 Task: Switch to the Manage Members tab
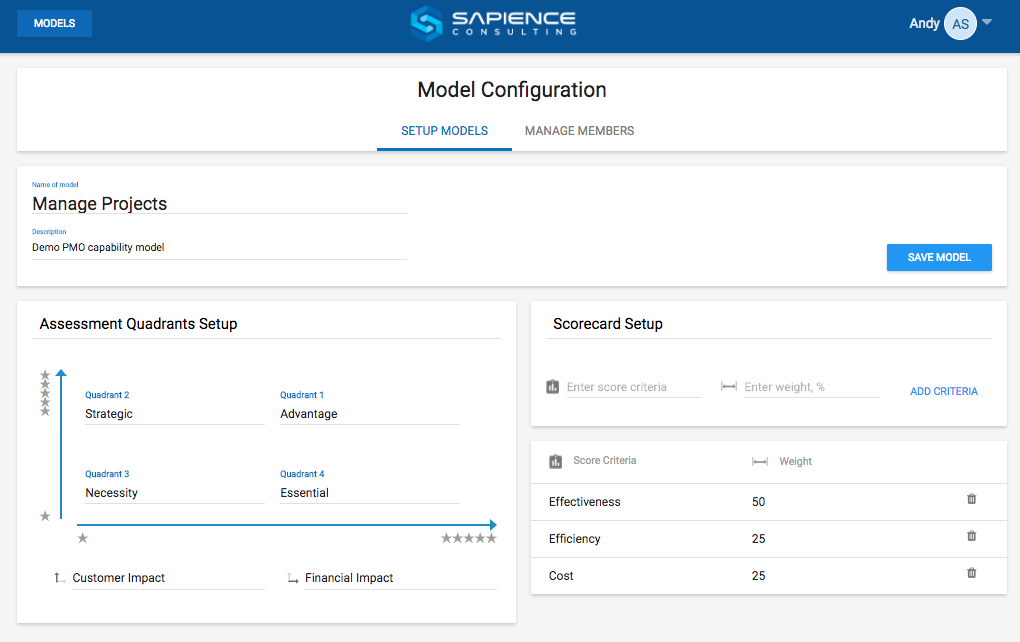click(579, 131)
